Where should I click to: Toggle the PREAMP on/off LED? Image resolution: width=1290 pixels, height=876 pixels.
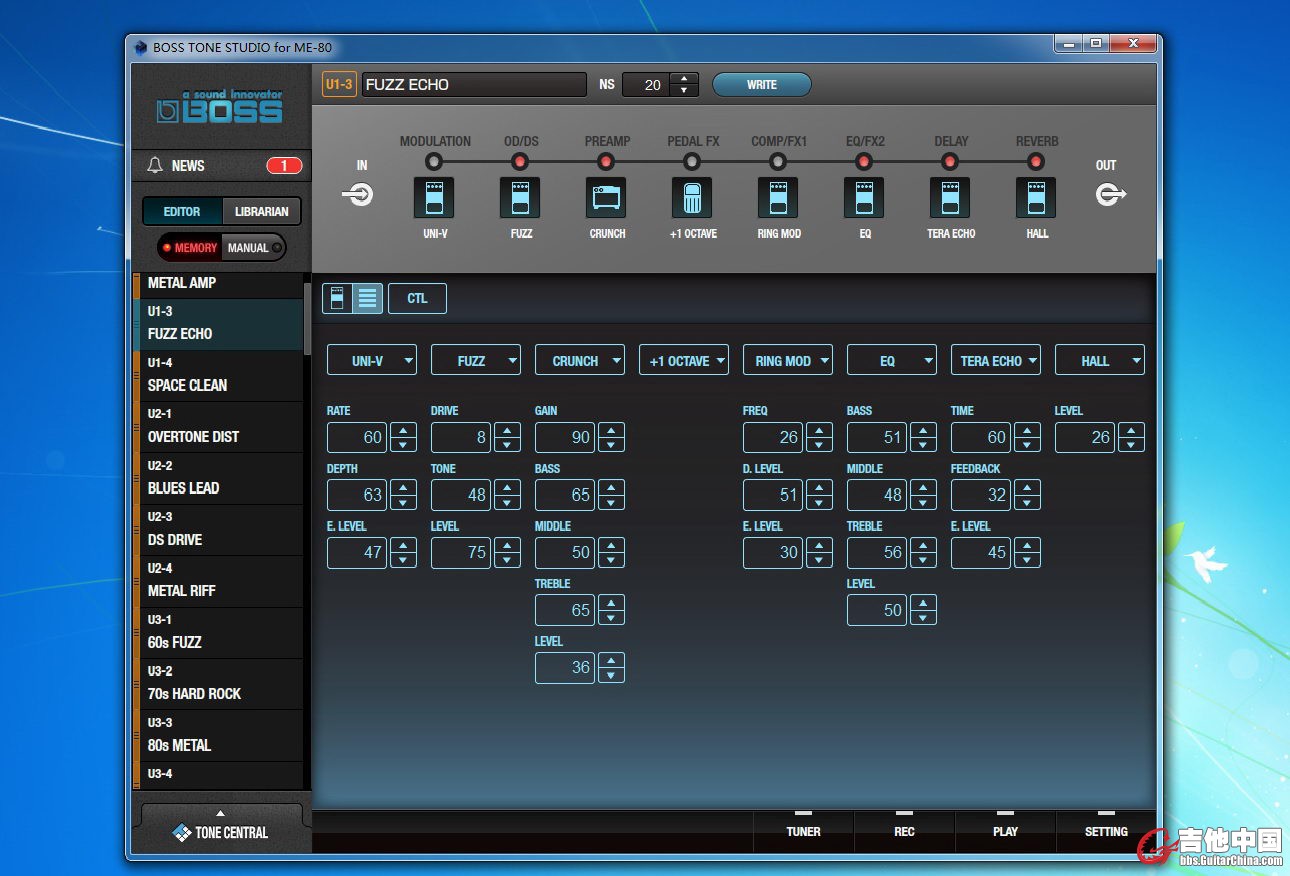pos(606,161)
